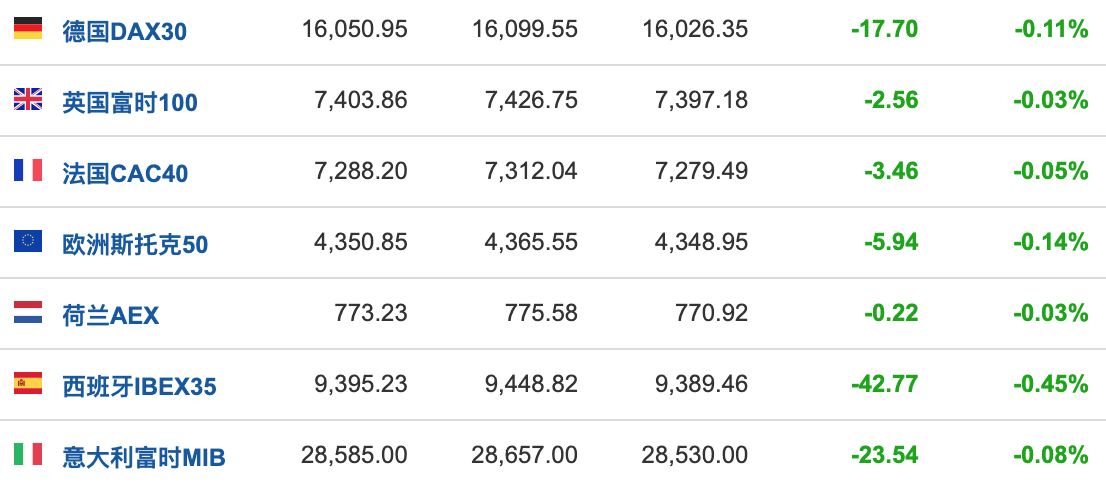Screen dimensions: 1106x486
Task: Click the United Kingdom flag icon
Action: click(27, 99)
